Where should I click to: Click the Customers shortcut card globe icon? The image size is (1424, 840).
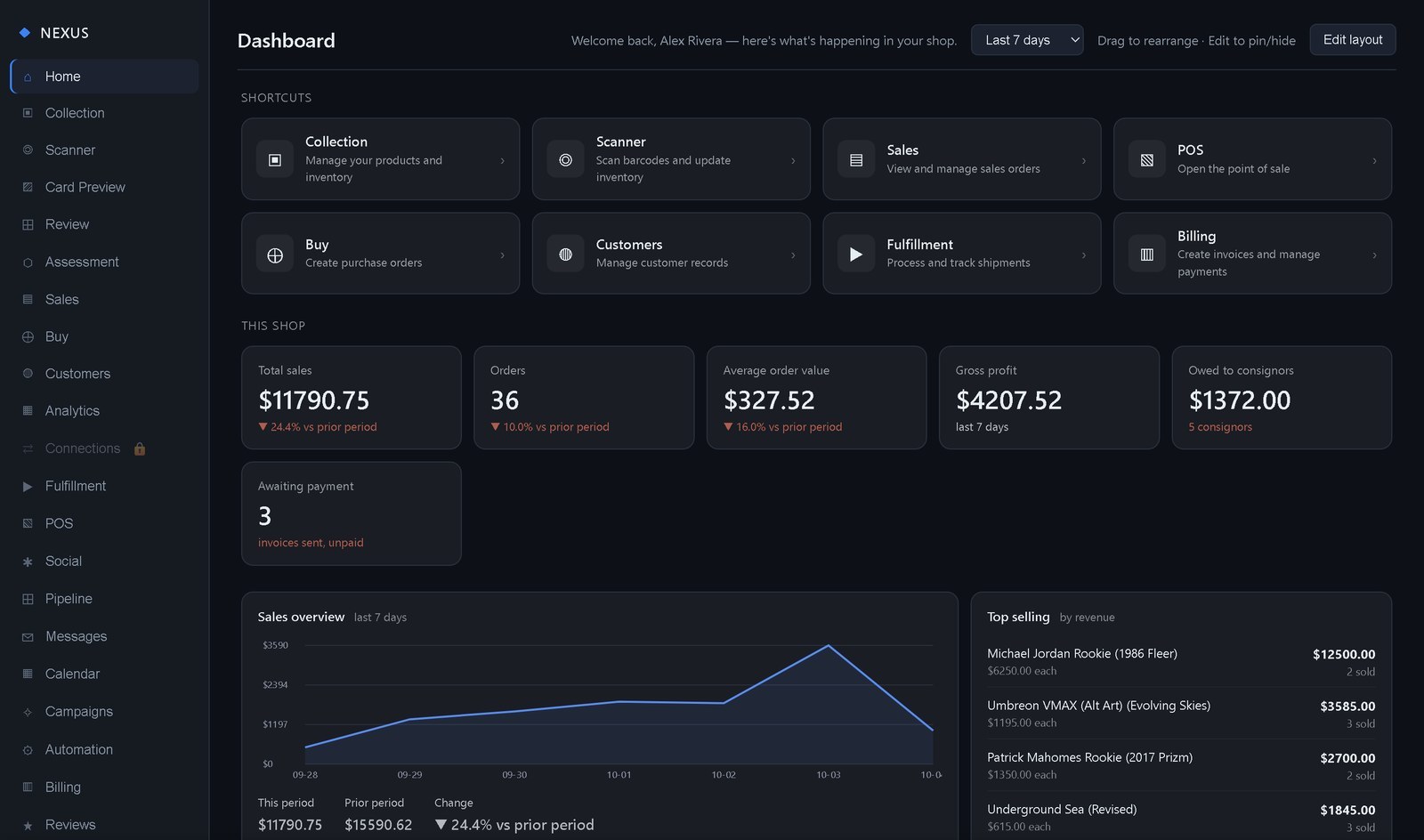565,254
